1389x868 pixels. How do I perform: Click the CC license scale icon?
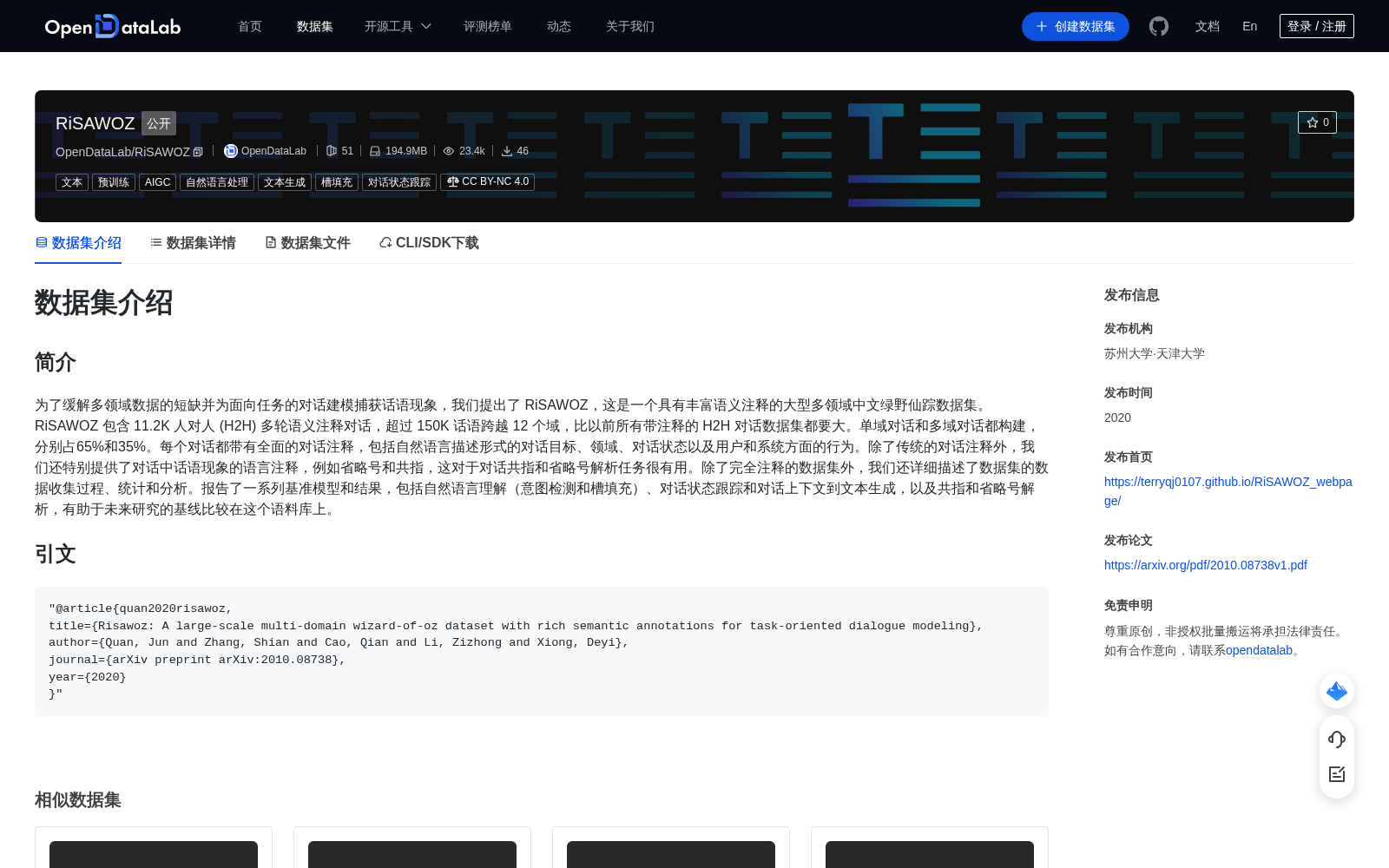[452, 181]
